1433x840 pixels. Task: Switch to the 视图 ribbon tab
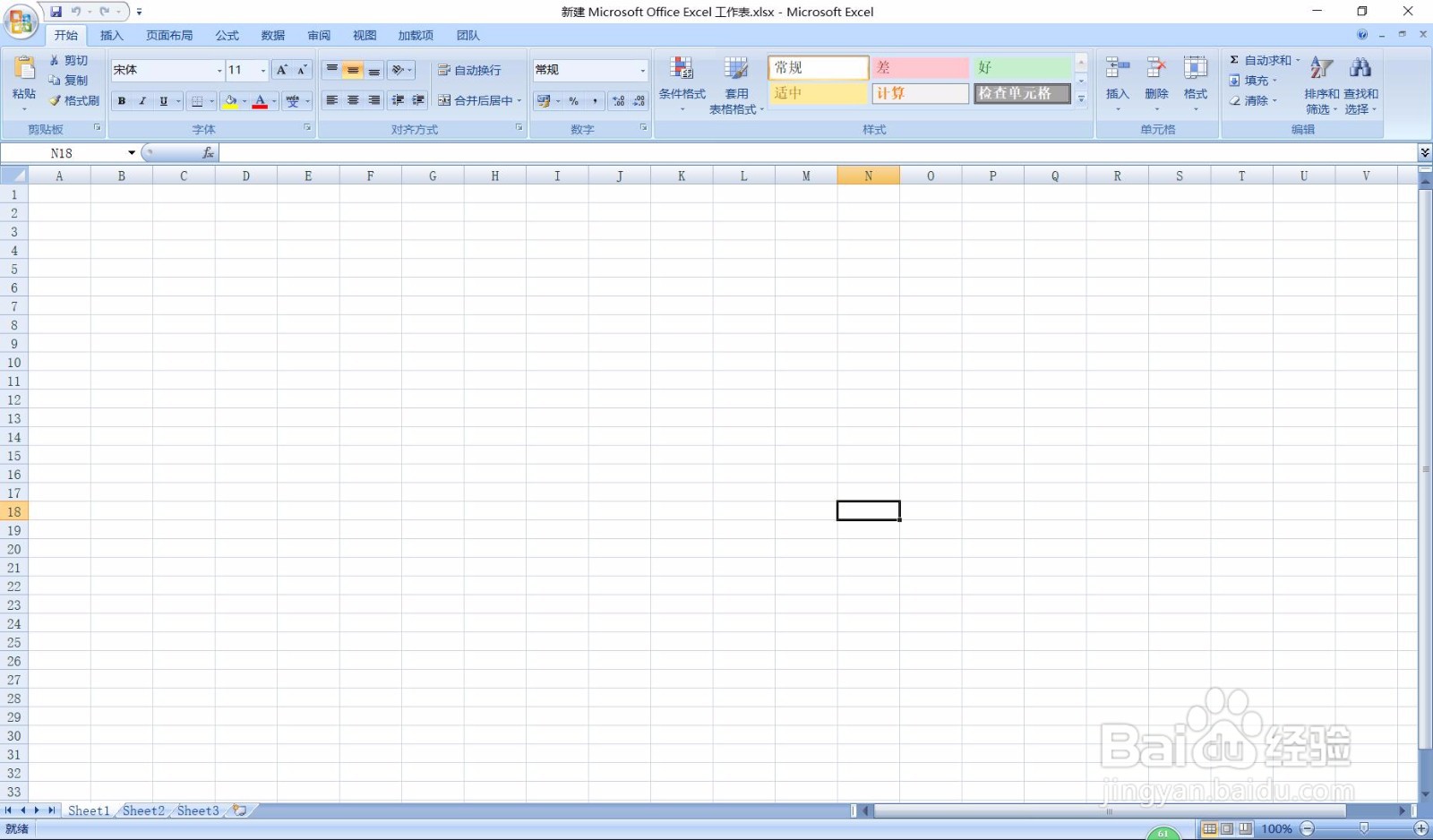pyautogui.click(x=365, y=36)
